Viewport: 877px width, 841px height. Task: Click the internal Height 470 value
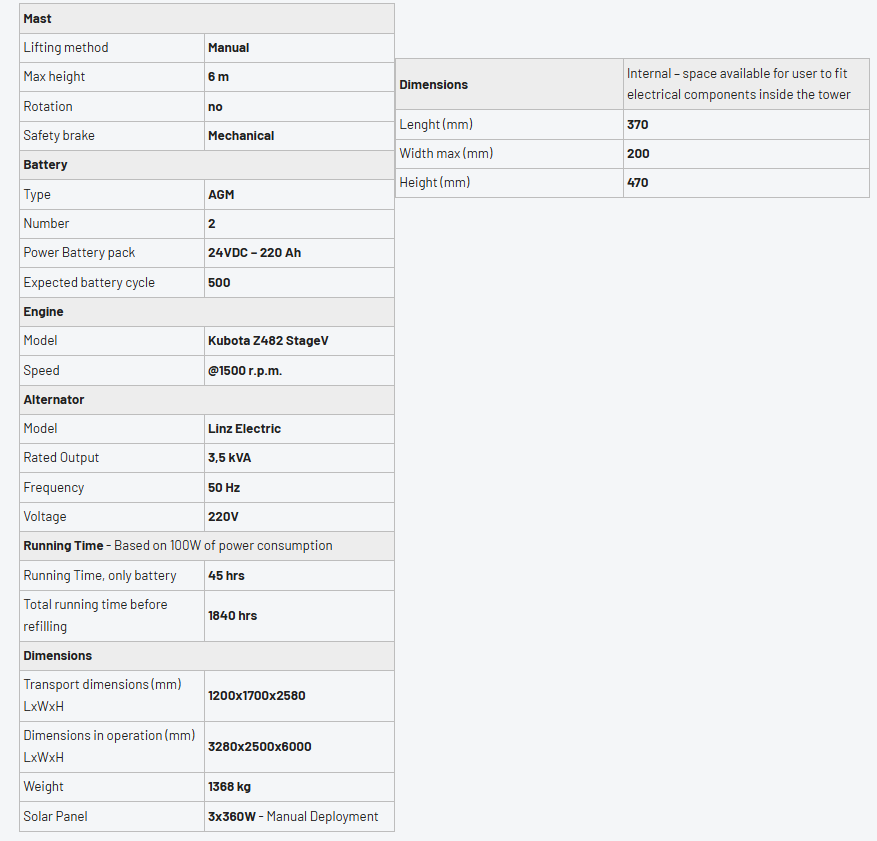pos(638,183)
